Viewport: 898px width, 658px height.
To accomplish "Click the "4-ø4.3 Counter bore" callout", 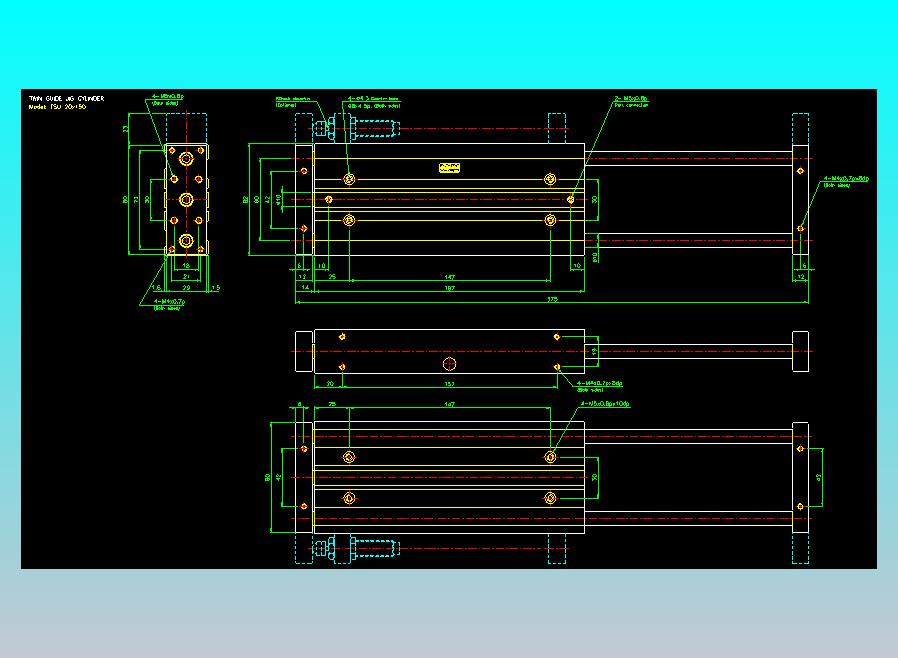I will (x=374, y=102).
